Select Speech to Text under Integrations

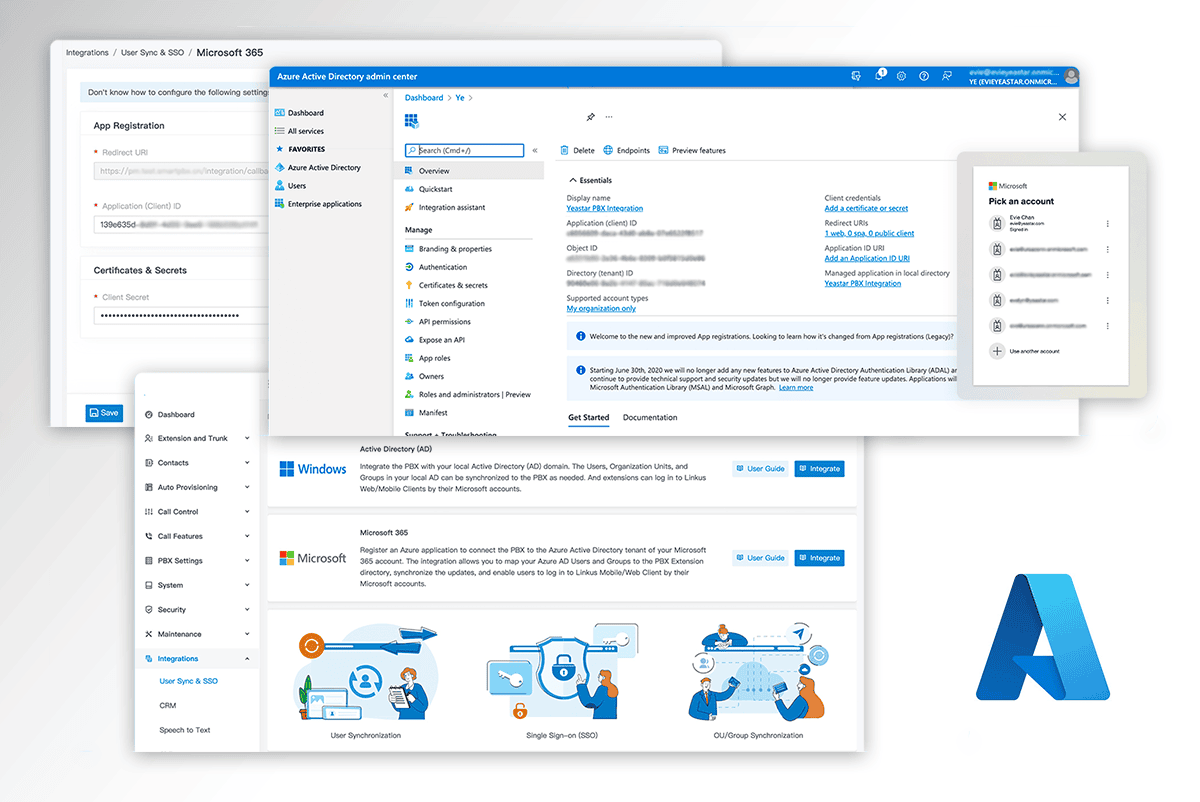tap(185, 730)
